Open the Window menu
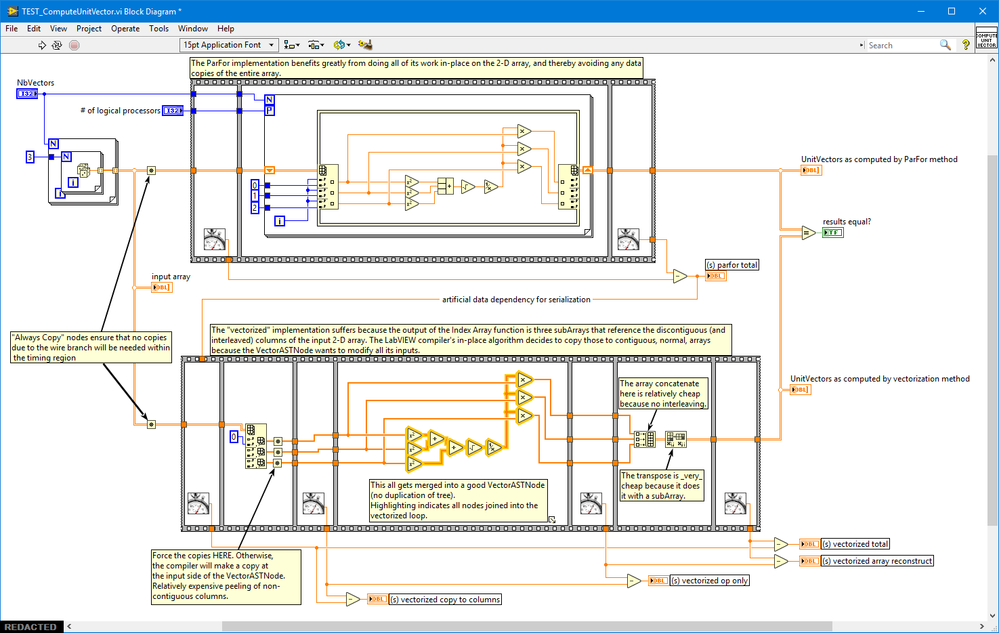Screen dimensions: 999x633 [192, 29]
